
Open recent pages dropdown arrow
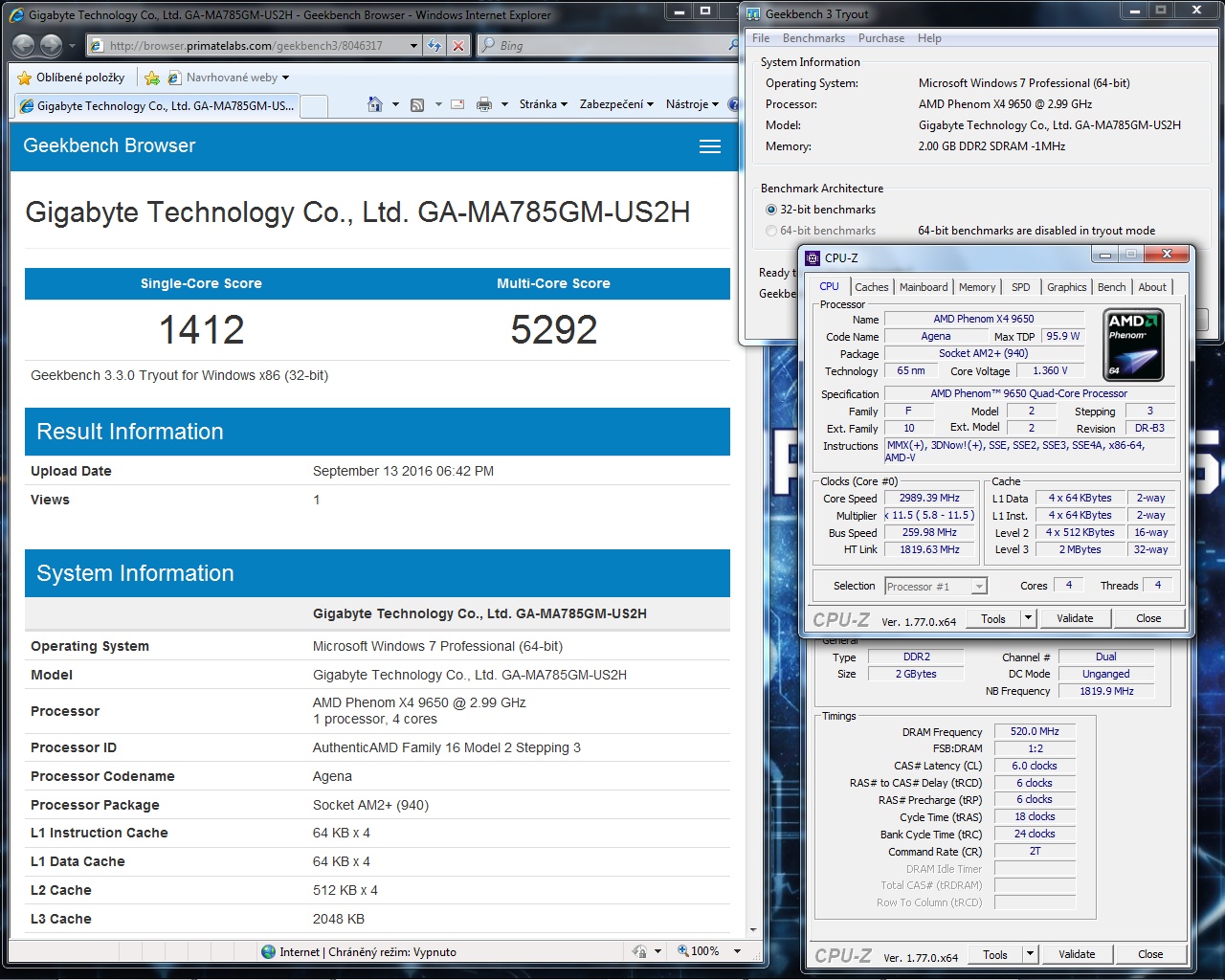pos(71,45)
